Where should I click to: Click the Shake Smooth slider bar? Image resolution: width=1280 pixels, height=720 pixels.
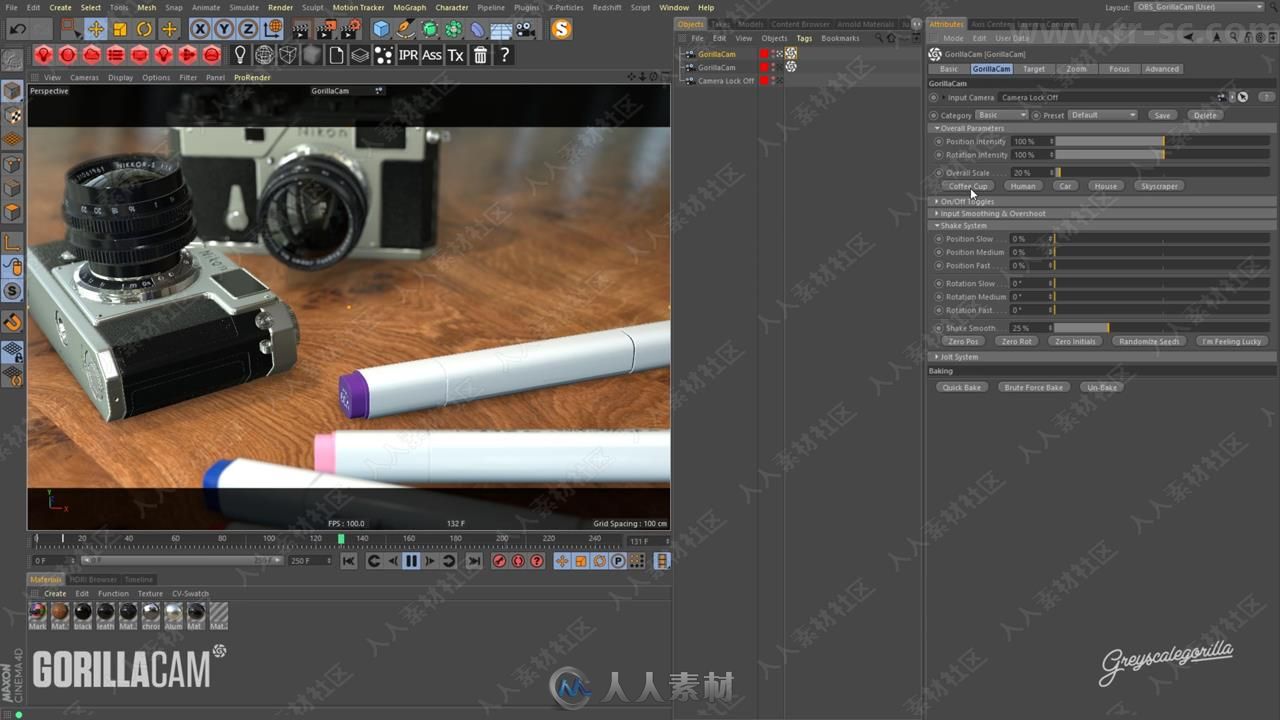[x=1162, y=328]
